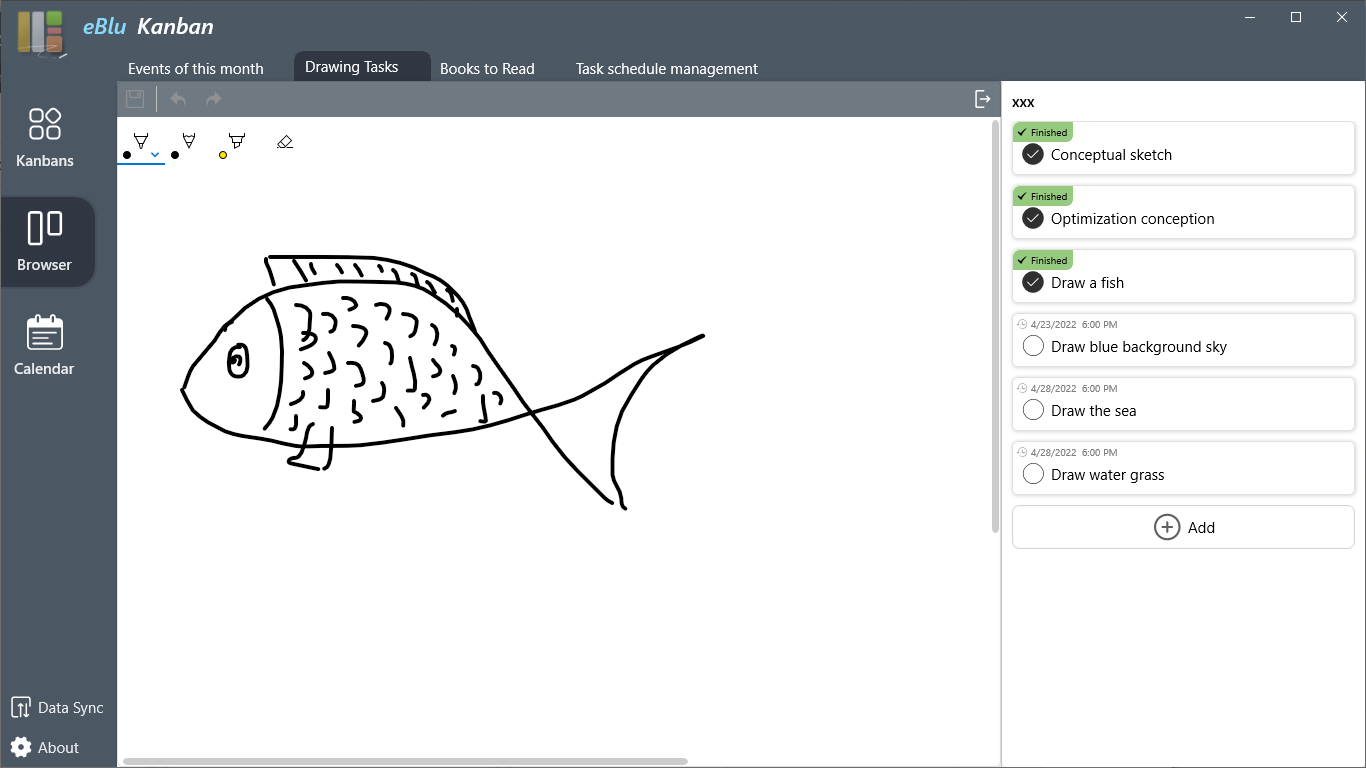Screen dimensions: 1366x768
Task: Click the Add task button
Action: tap(1183, 527)
